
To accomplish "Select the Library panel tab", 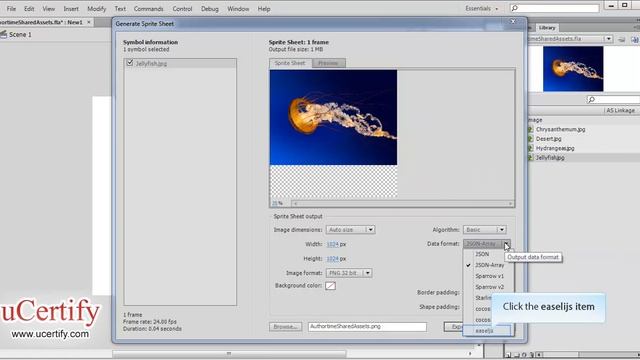I will (547, 28).
